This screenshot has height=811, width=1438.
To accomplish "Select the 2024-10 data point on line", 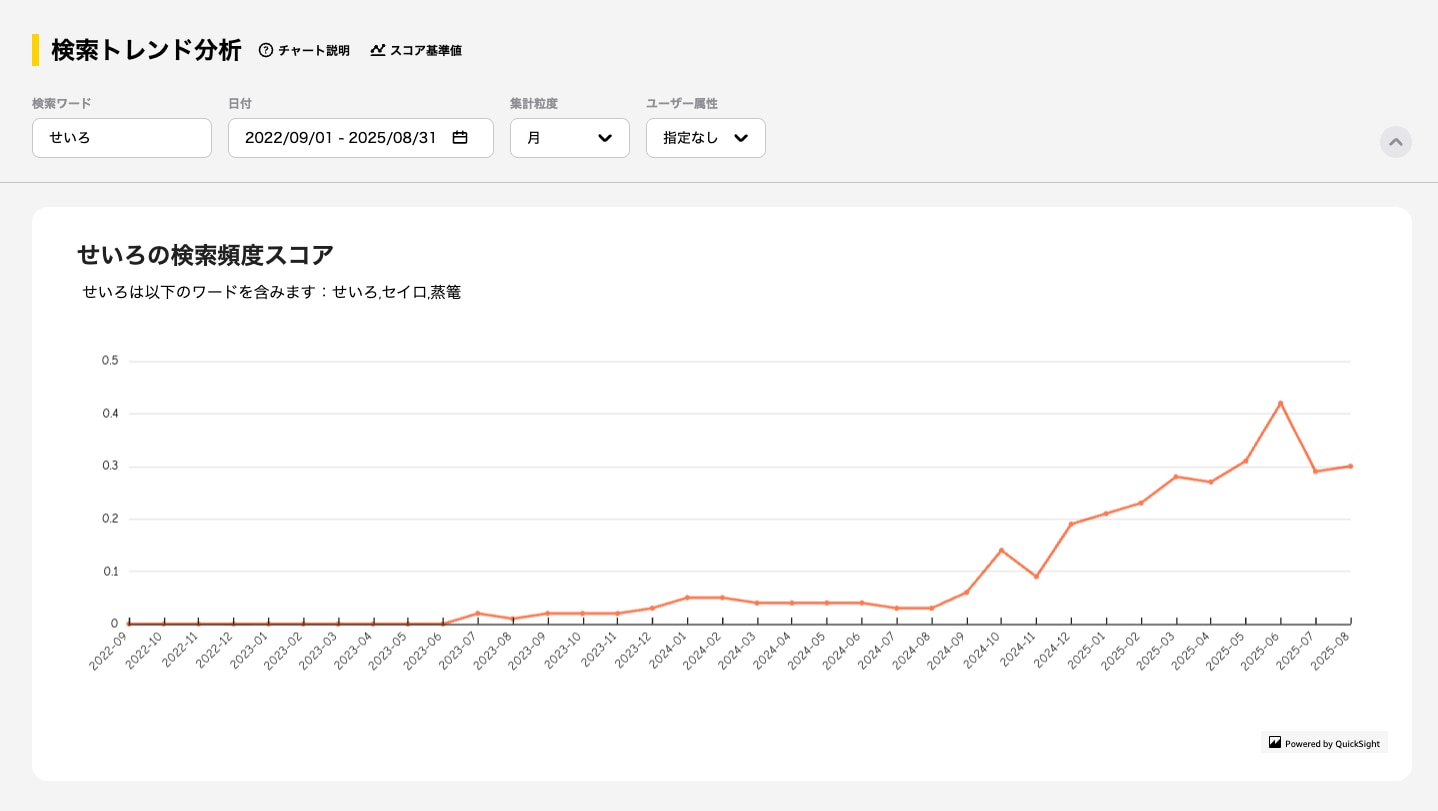I will click(1001, 550).
